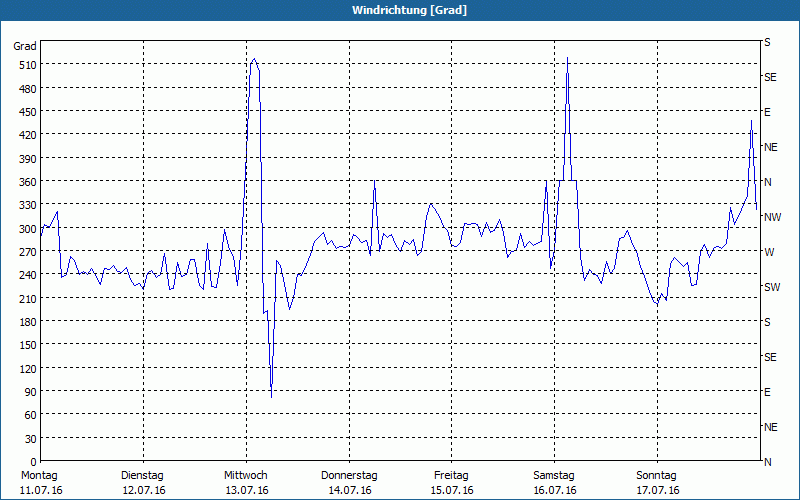Click the W compass label
The height and width of the screenshot is (500, 800).
pos(769,252)
